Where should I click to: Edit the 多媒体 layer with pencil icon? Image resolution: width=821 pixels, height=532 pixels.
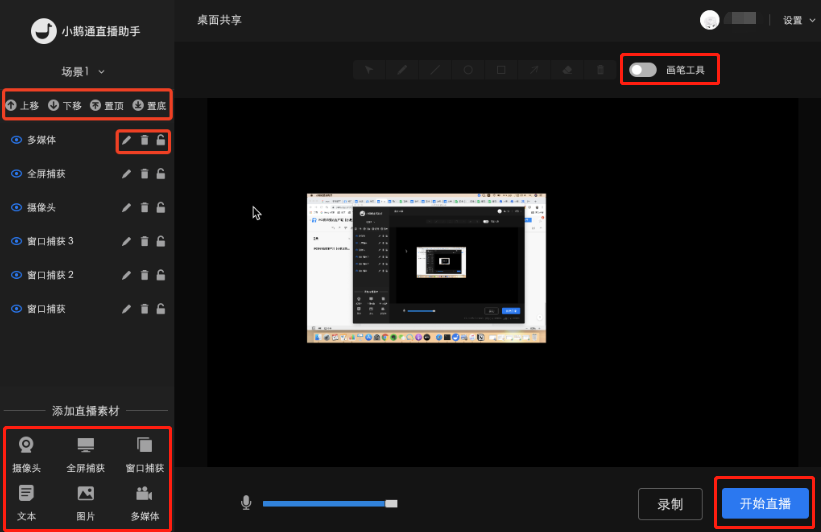(126, 140)
